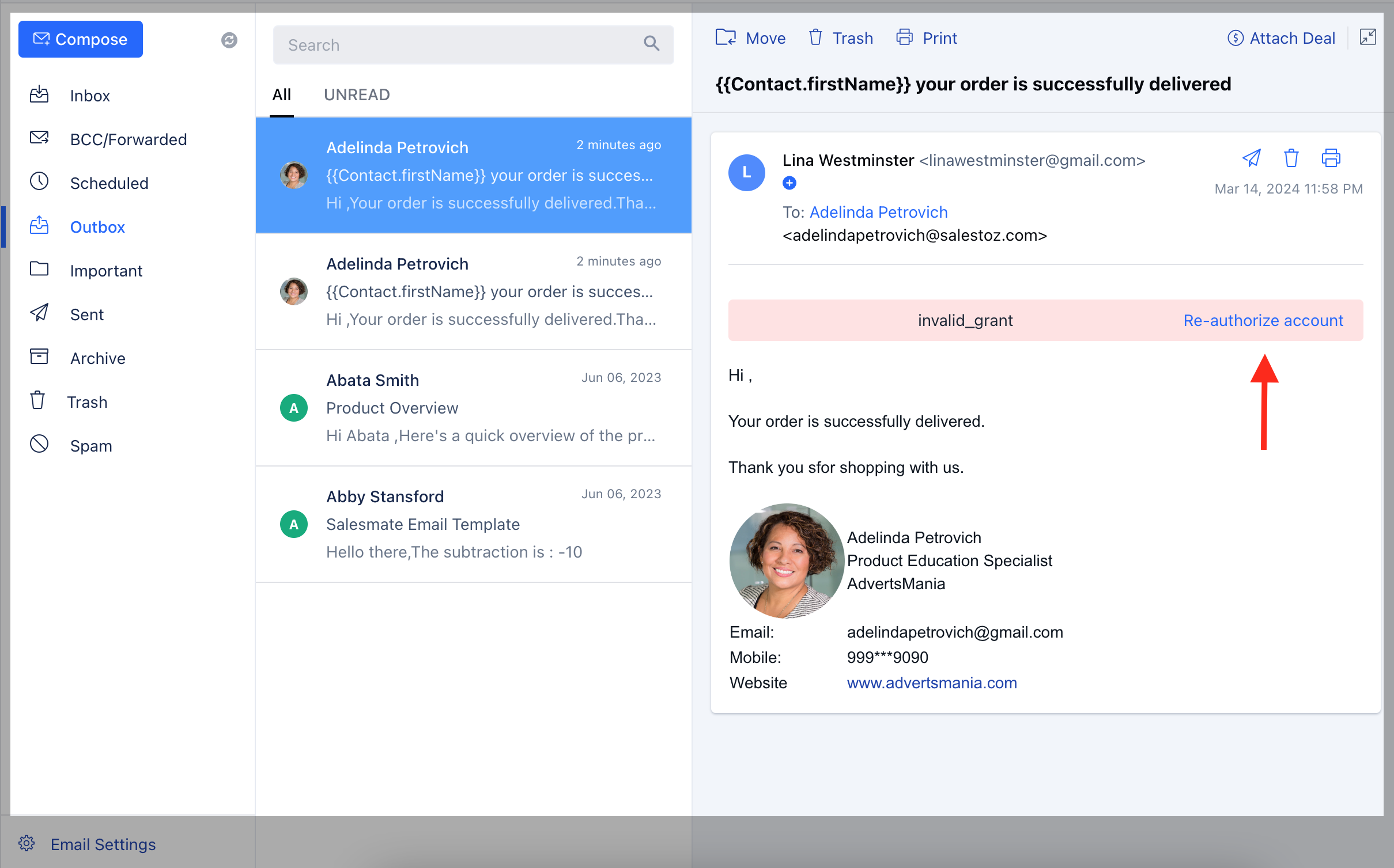Switch to the UNREAD tab
Viewport: 1394px width, 868px height.
coord(357,94)
